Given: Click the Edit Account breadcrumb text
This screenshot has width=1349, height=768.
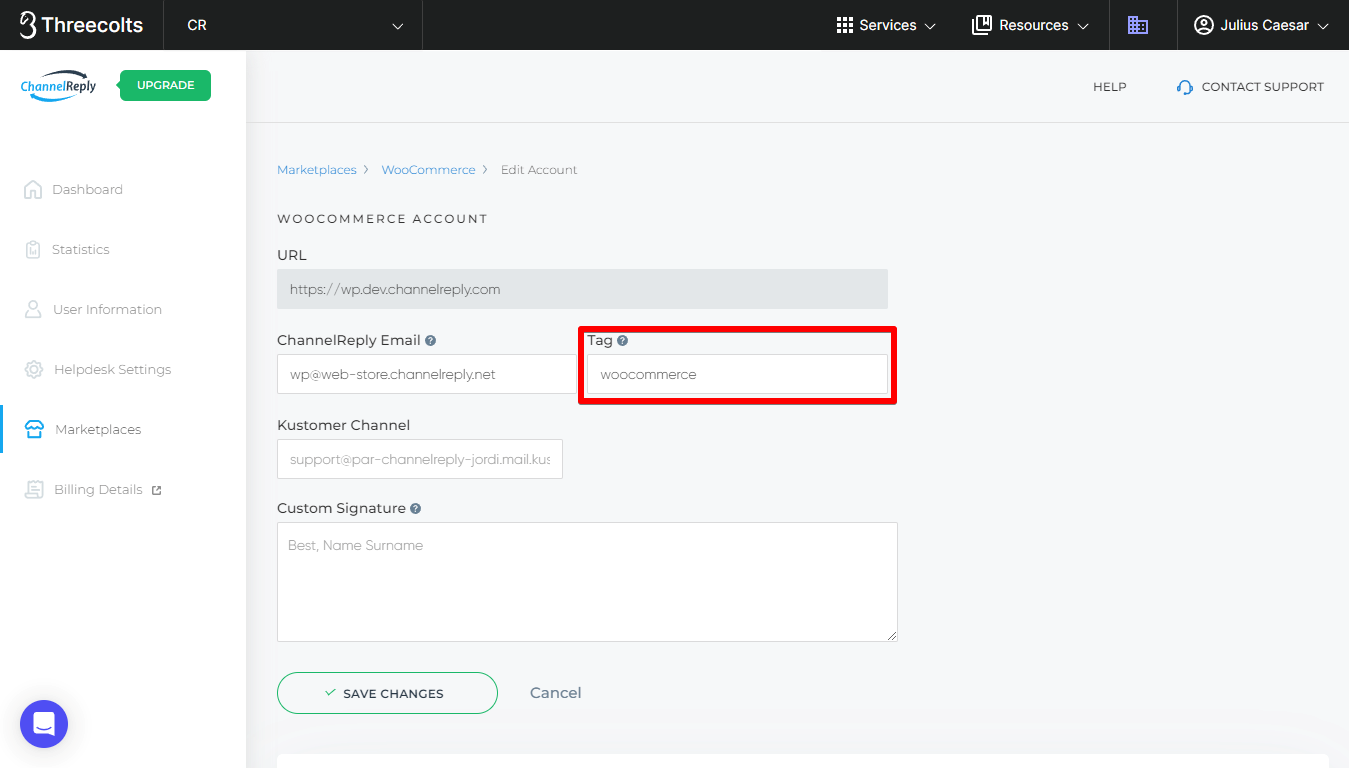Looking at the screenshot, I should pyautogui.click(x=539, y=170).
